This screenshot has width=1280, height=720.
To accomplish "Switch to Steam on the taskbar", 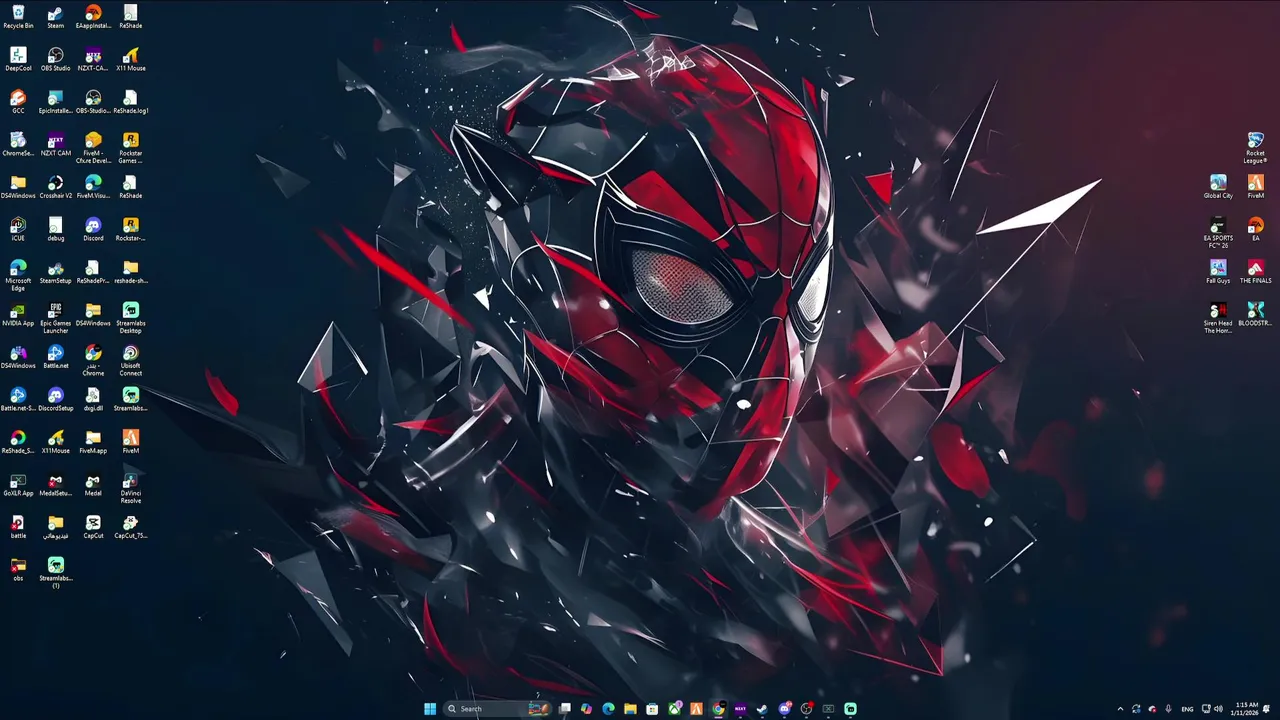I will (x=762, y=709).
